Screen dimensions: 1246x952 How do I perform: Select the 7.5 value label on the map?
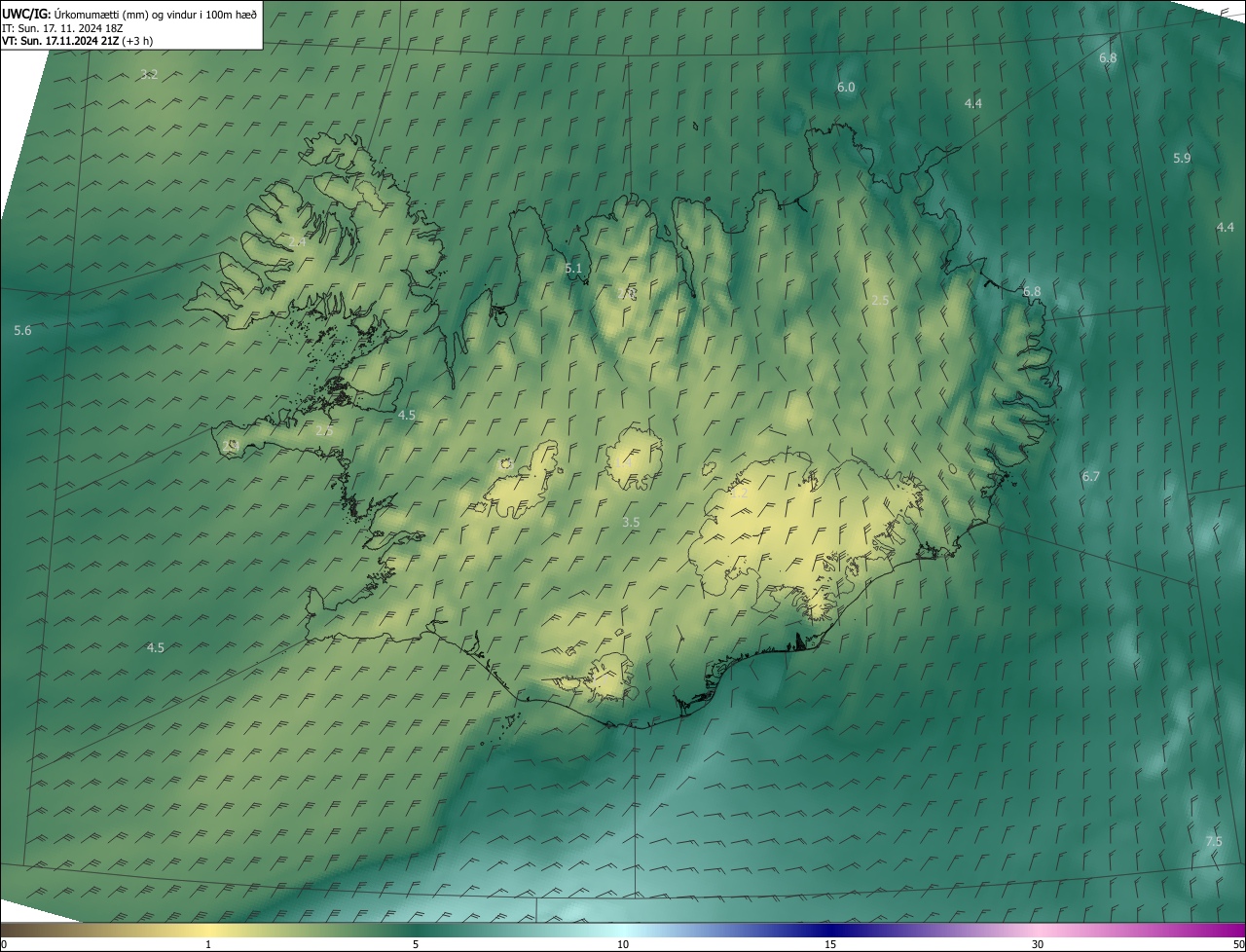click(x=1214, y=841)
